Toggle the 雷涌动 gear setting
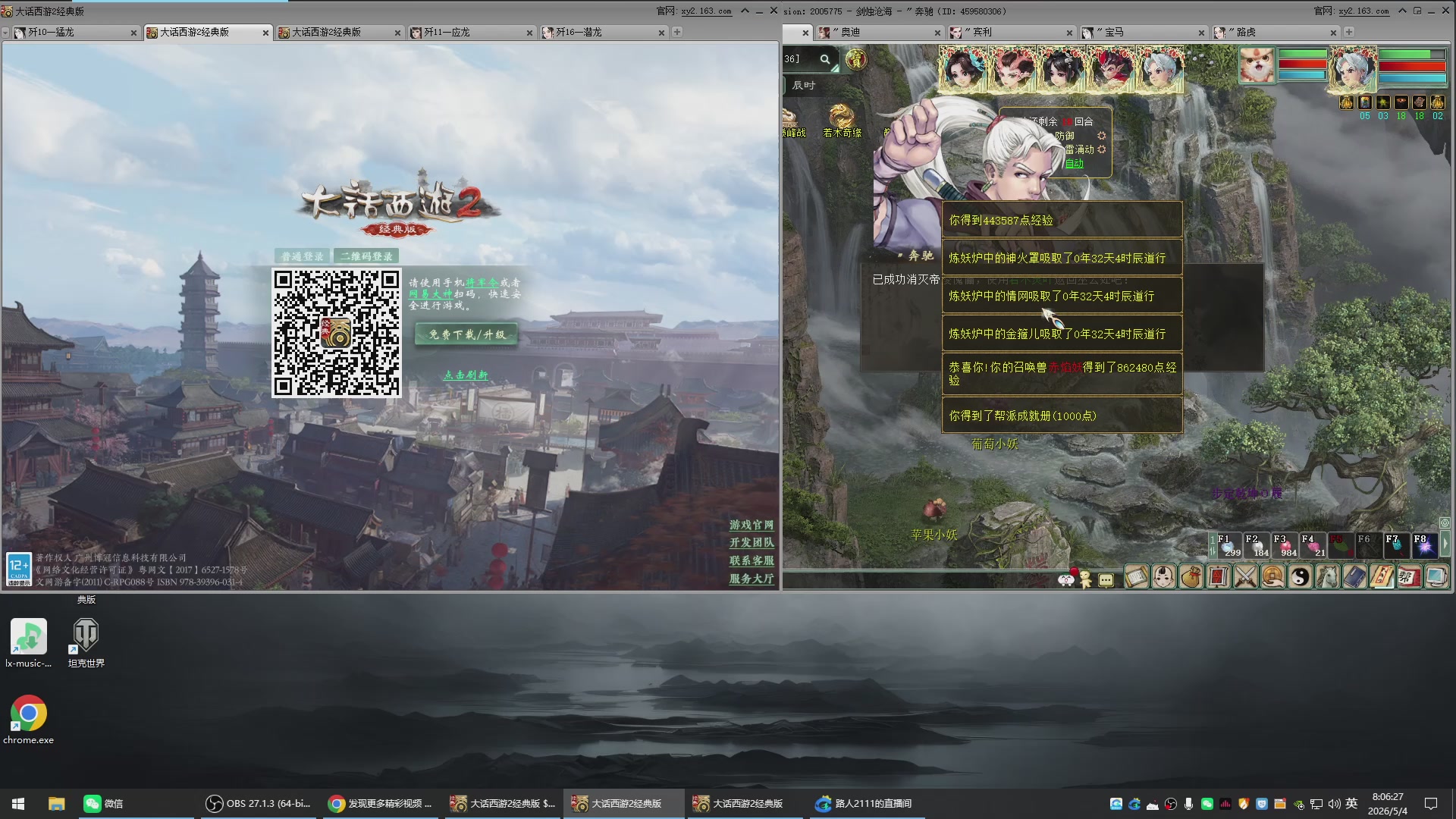Image resolution: width=1456 pixels, height=819 pixels. click(1101, 149)
